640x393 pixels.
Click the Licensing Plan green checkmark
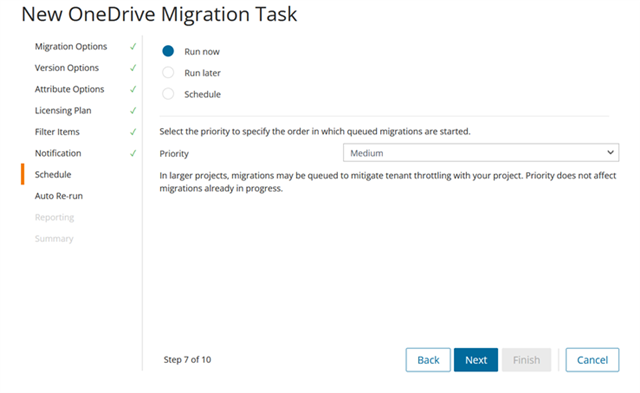coord(133,111)
